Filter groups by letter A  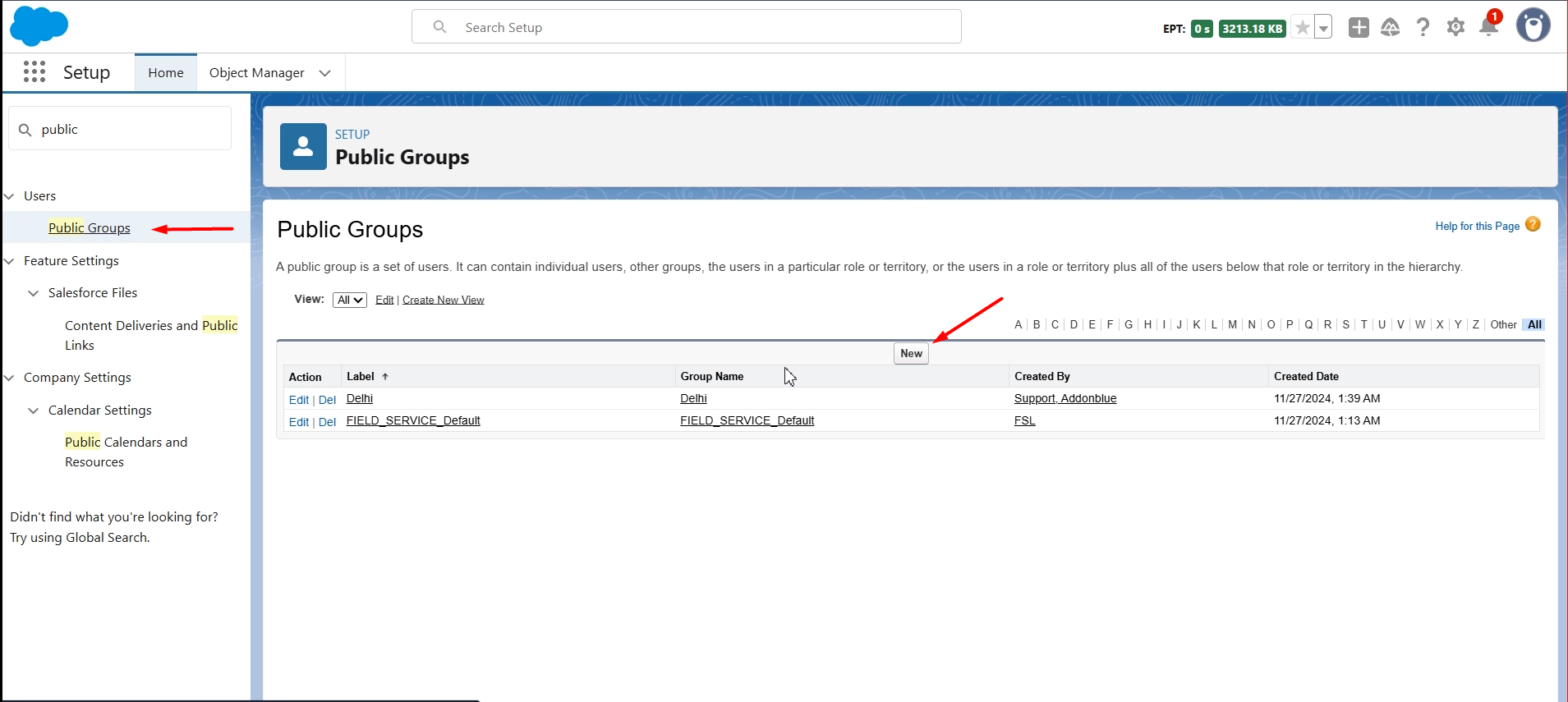click(x=1019, y=324)
